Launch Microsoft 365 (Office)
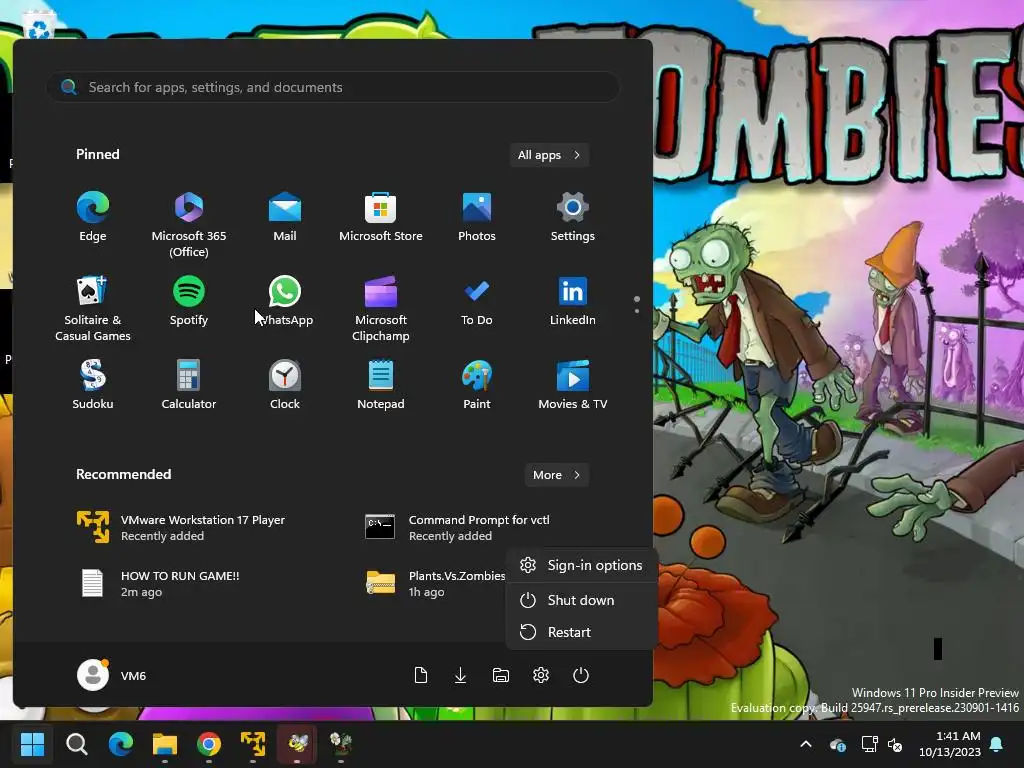This screenshot has width=1024, height=768. (x=189, y=225)
